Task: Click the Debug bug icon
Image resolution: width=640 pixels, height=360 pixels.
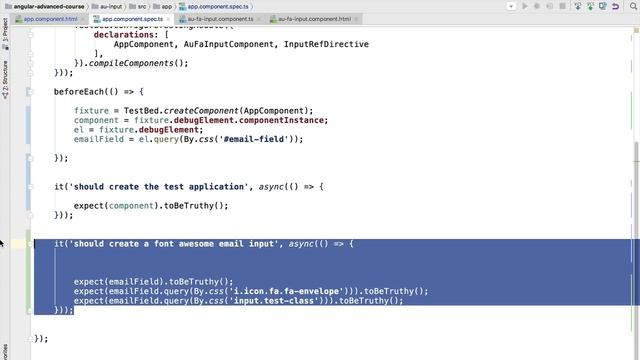Action: [x=537, y=6]
